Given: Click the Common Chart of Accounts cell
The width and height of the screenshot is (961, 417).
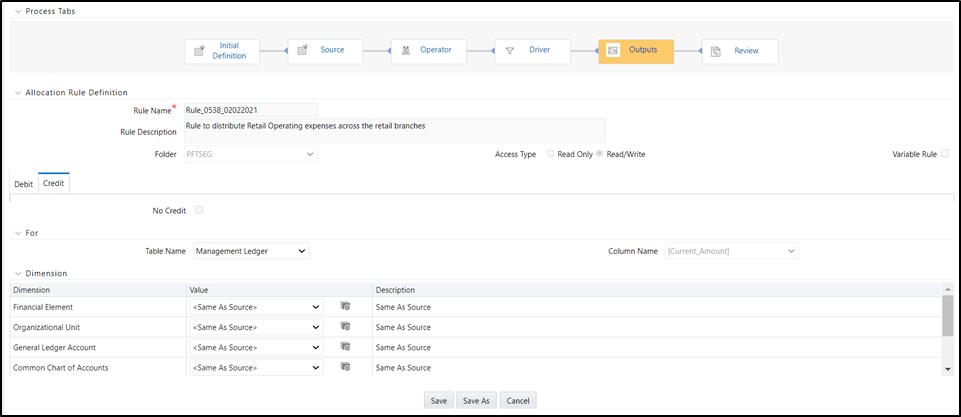Looking at the screenshot, I should pos(99,367).
